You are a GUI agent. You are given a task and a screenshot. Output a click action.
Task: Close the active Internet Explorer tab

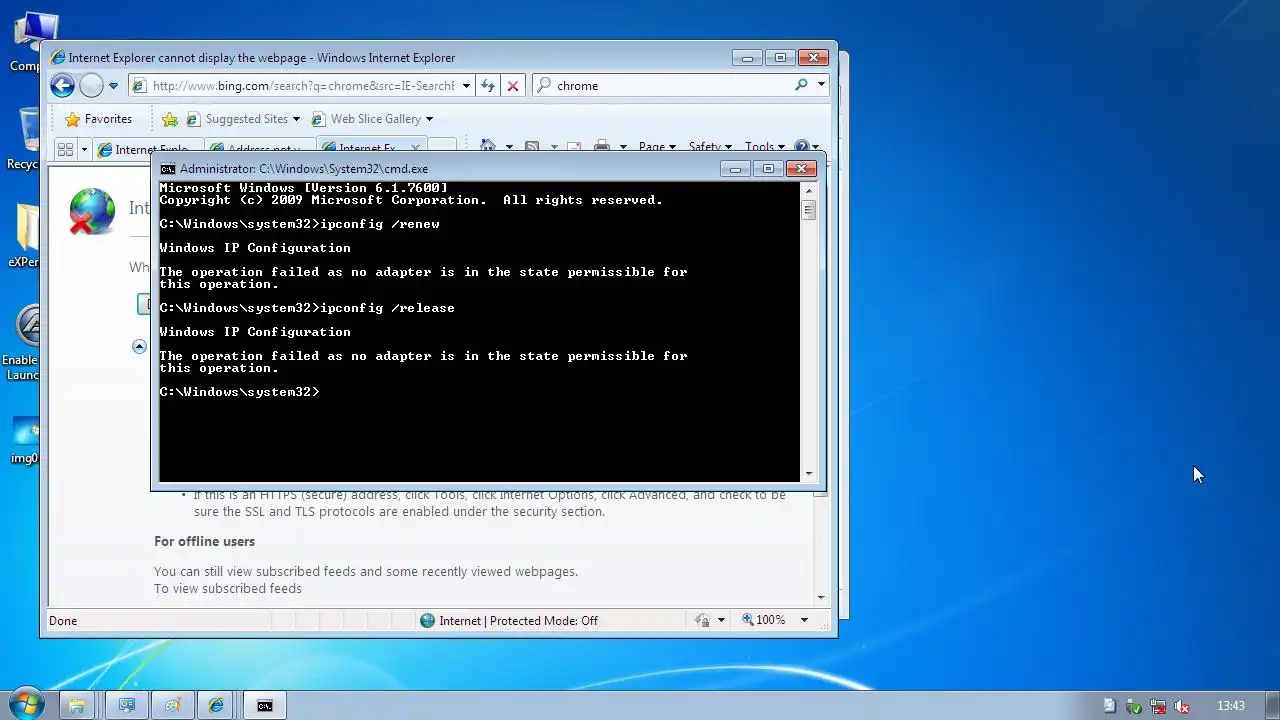click(x=417, y=149)
